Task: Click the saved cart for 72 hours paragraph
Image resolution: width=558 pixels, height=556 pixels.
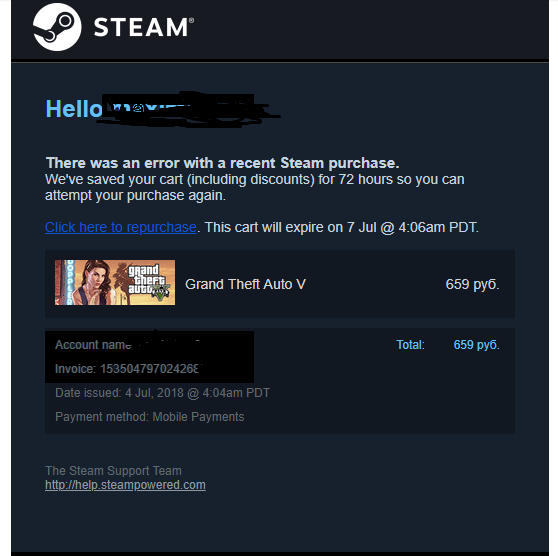Action: click(255, 187)
